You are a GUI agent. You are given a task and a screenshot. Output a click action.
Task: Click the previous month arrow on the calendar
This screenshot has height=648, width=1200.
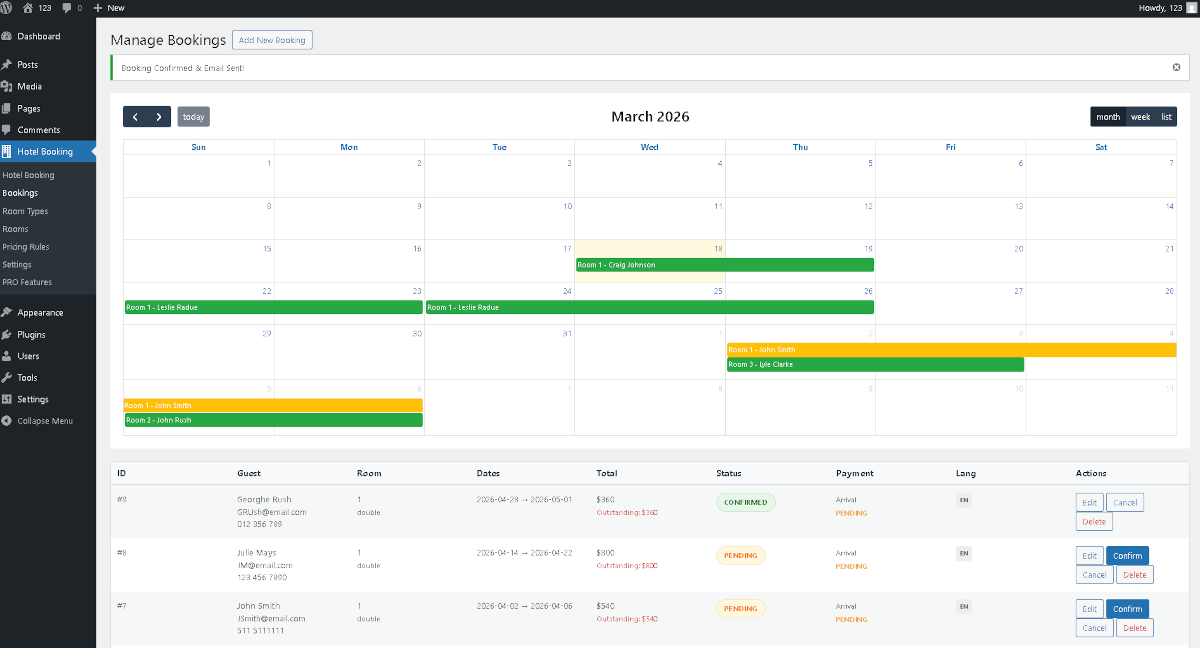[134, 116]
